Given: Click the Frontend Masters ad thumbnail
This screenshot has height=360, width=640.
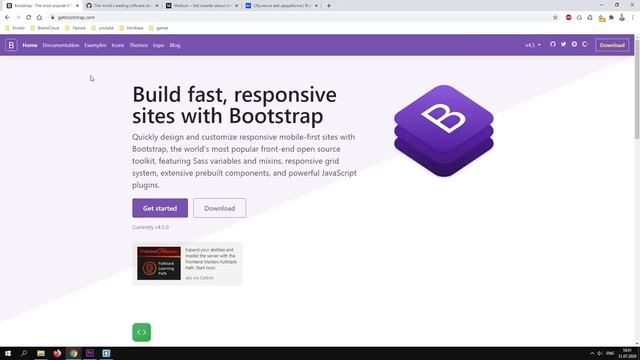Looking at the screenshot, I should click(159, 263).
